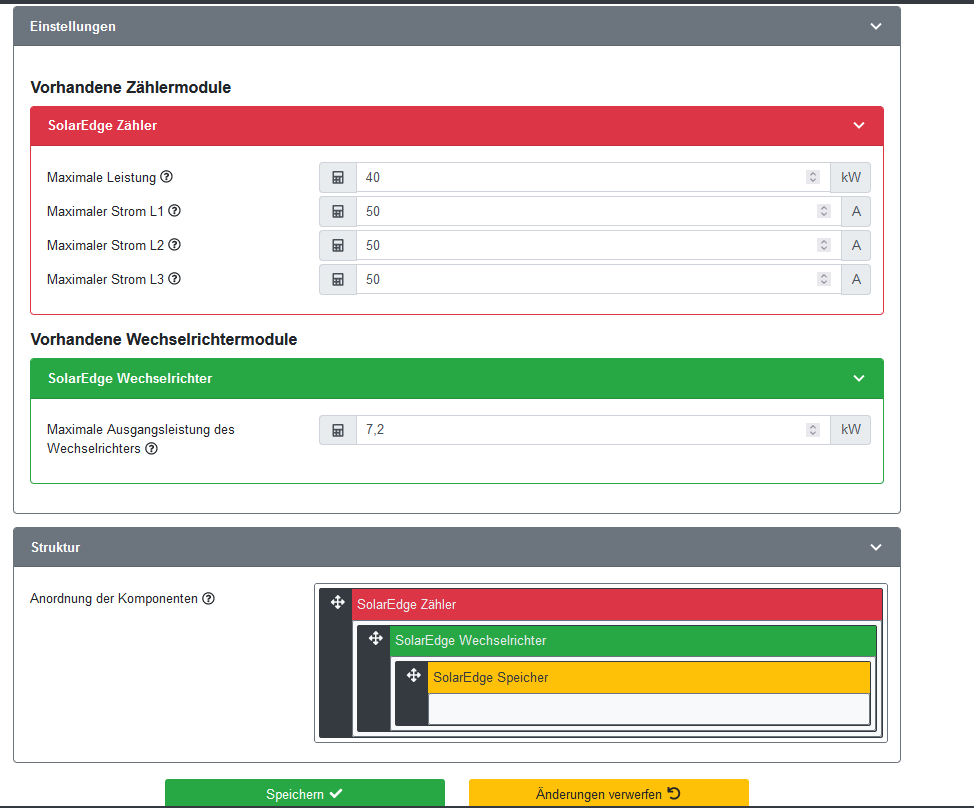This screenshot has height=808, width=974.
Task: Click move handle of SolarEdge Speicher component
Action: [413, 676]
